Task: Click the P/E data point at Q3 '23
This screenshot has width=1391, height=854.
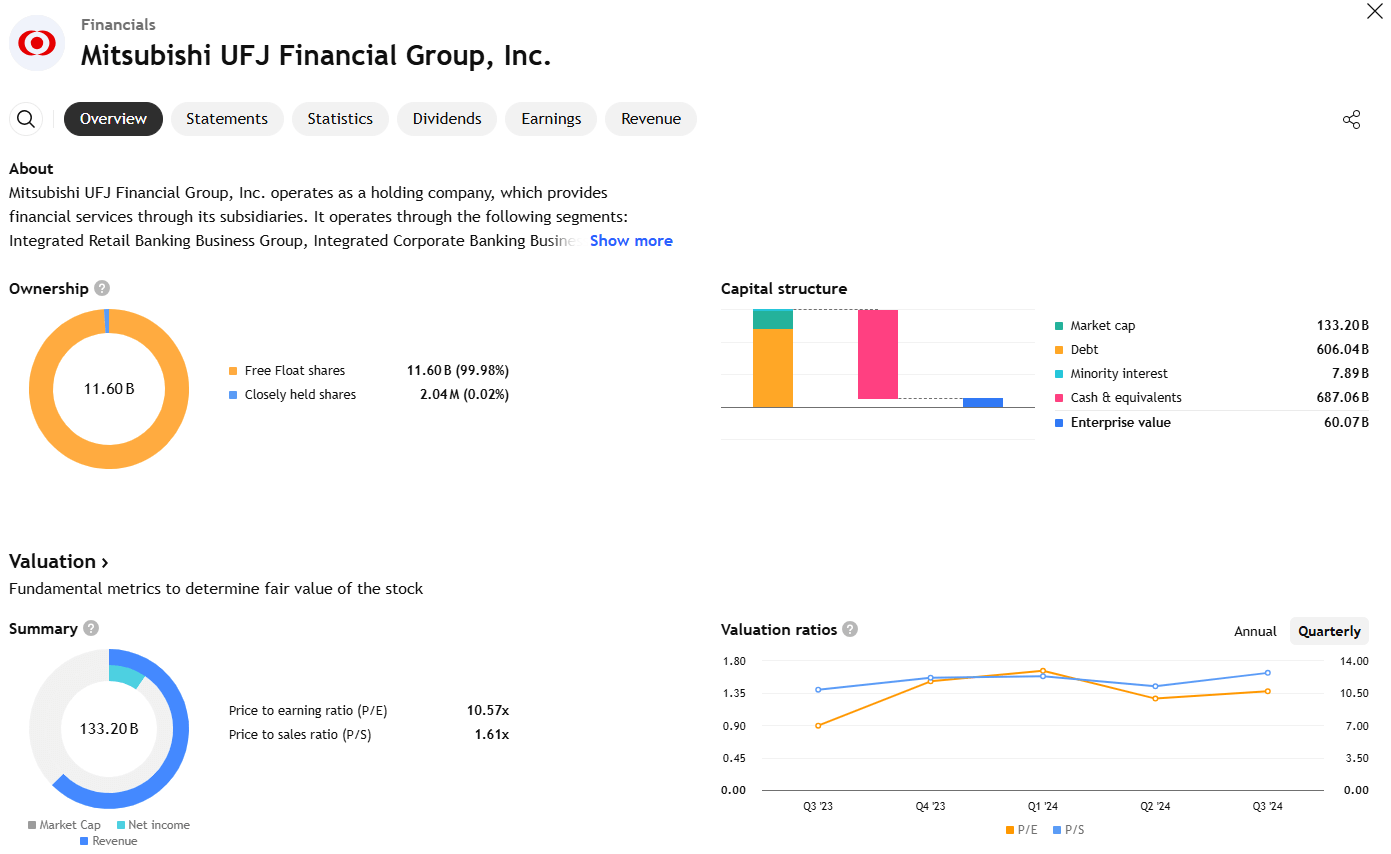Action: 818,726
